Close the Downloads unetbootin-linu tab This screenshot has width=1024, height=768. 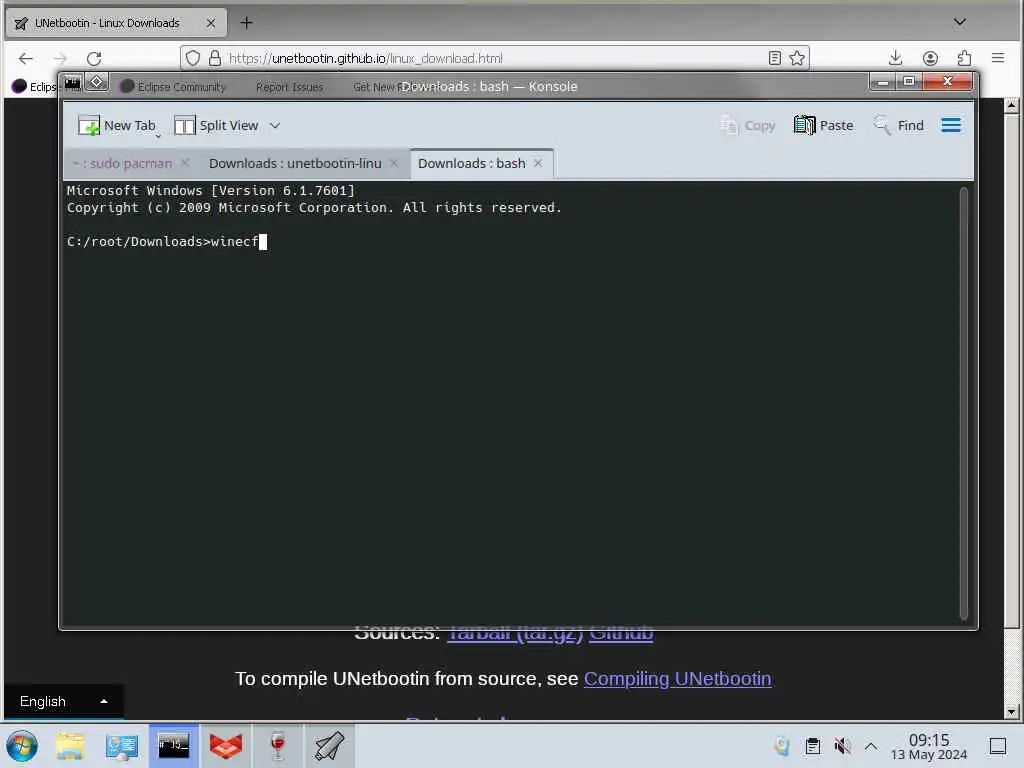pos(394,163)
